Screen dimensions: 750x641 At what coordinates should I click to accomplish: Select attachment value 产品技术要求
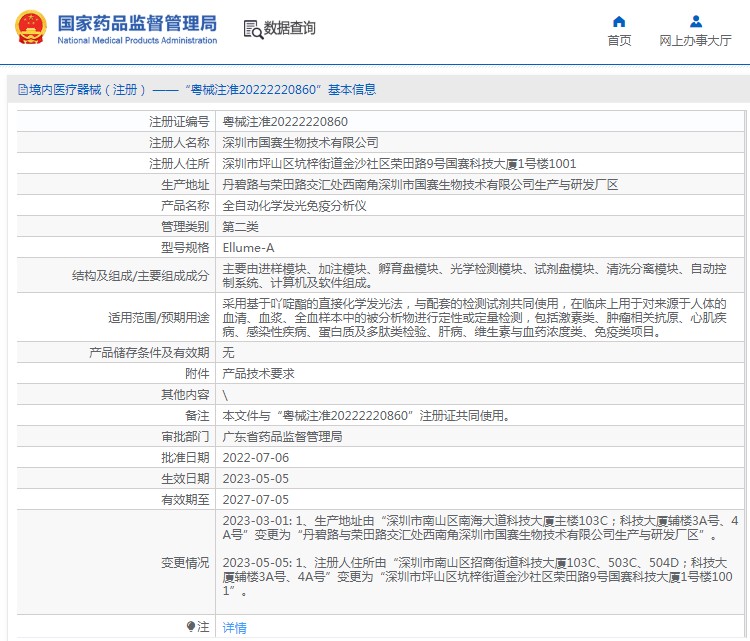point(258,374)
